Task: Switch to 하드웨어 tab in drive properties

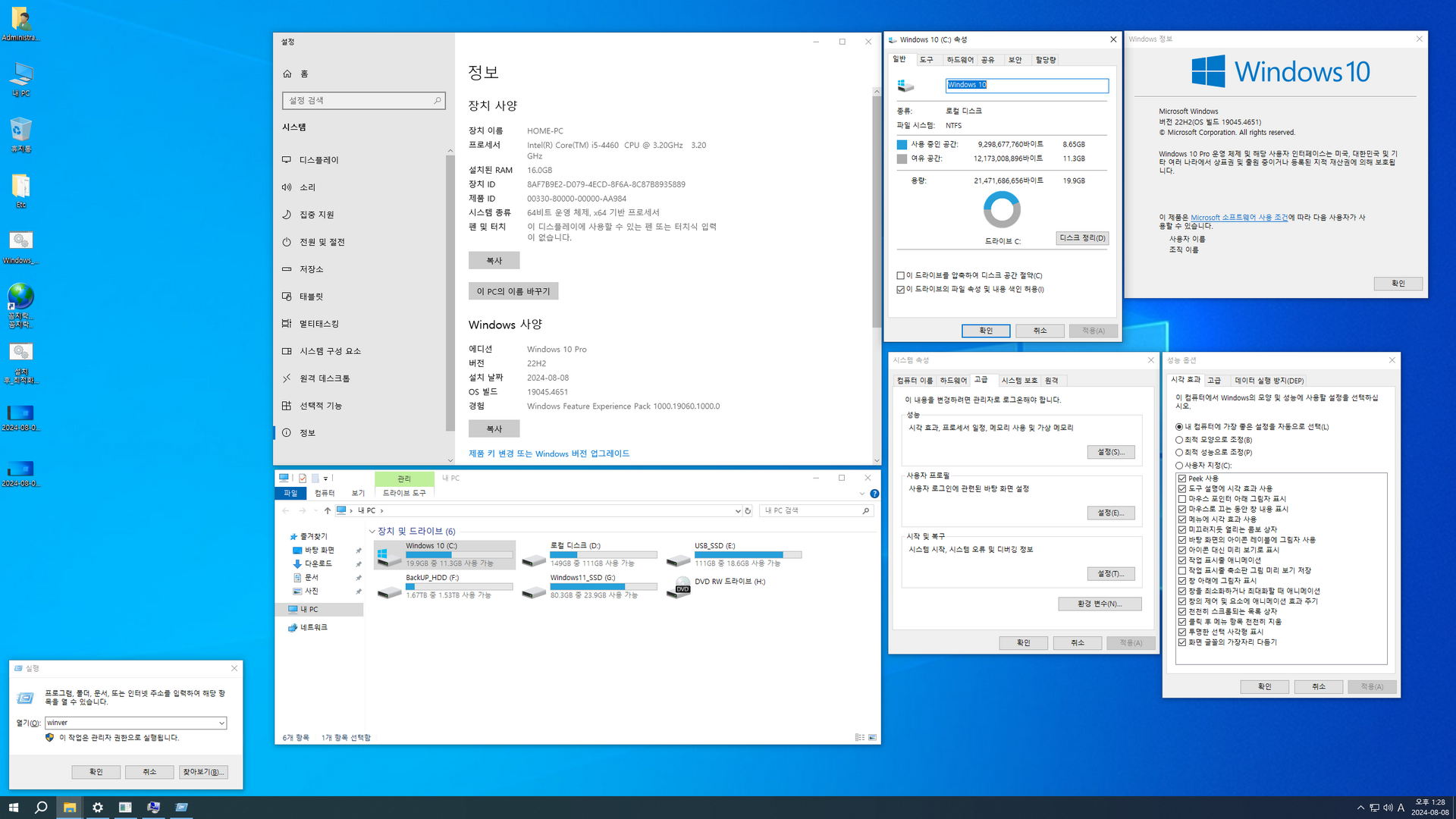Action: [x=959, y=60]
